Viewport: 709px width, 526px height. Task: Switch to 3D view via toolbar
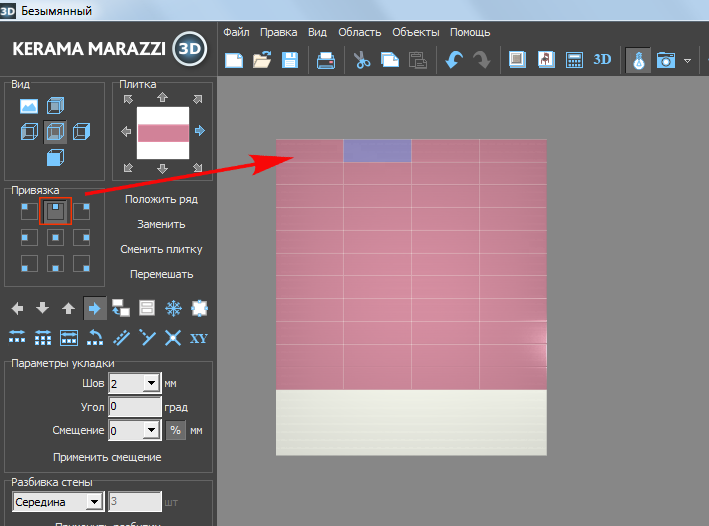point(603,59)
